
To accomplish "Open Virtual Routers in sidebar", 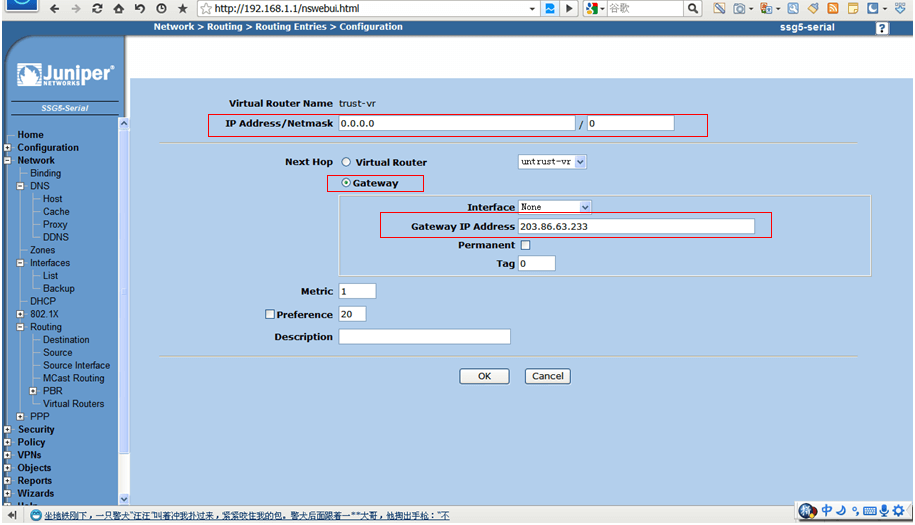I will [x=73, y=404].
